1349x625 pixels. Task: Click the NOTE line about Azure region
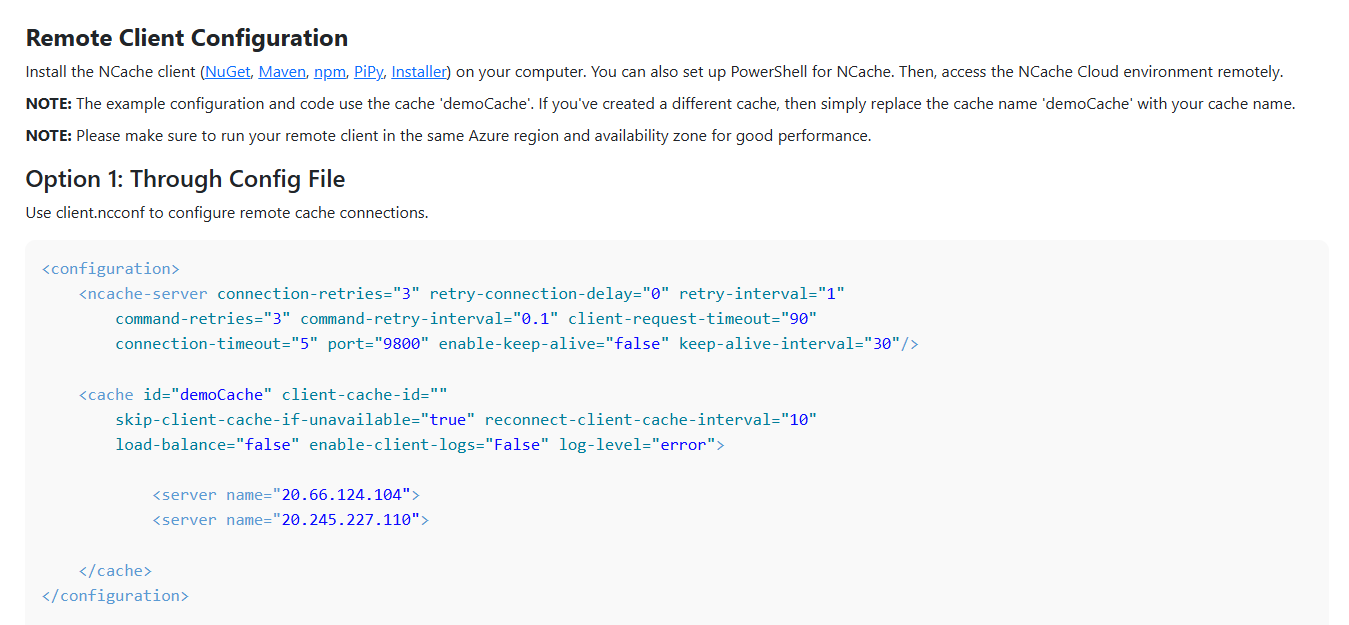pyautogui.click(x=448, y=136)
